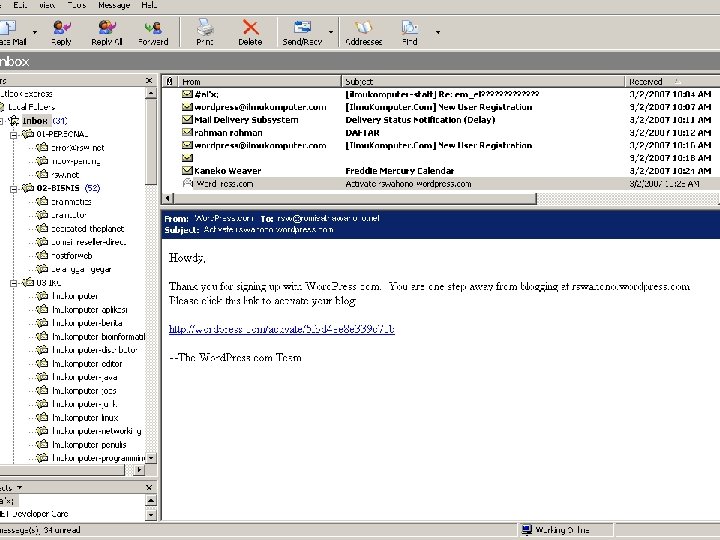Click the Find toolbar icon

pos(410,31)
